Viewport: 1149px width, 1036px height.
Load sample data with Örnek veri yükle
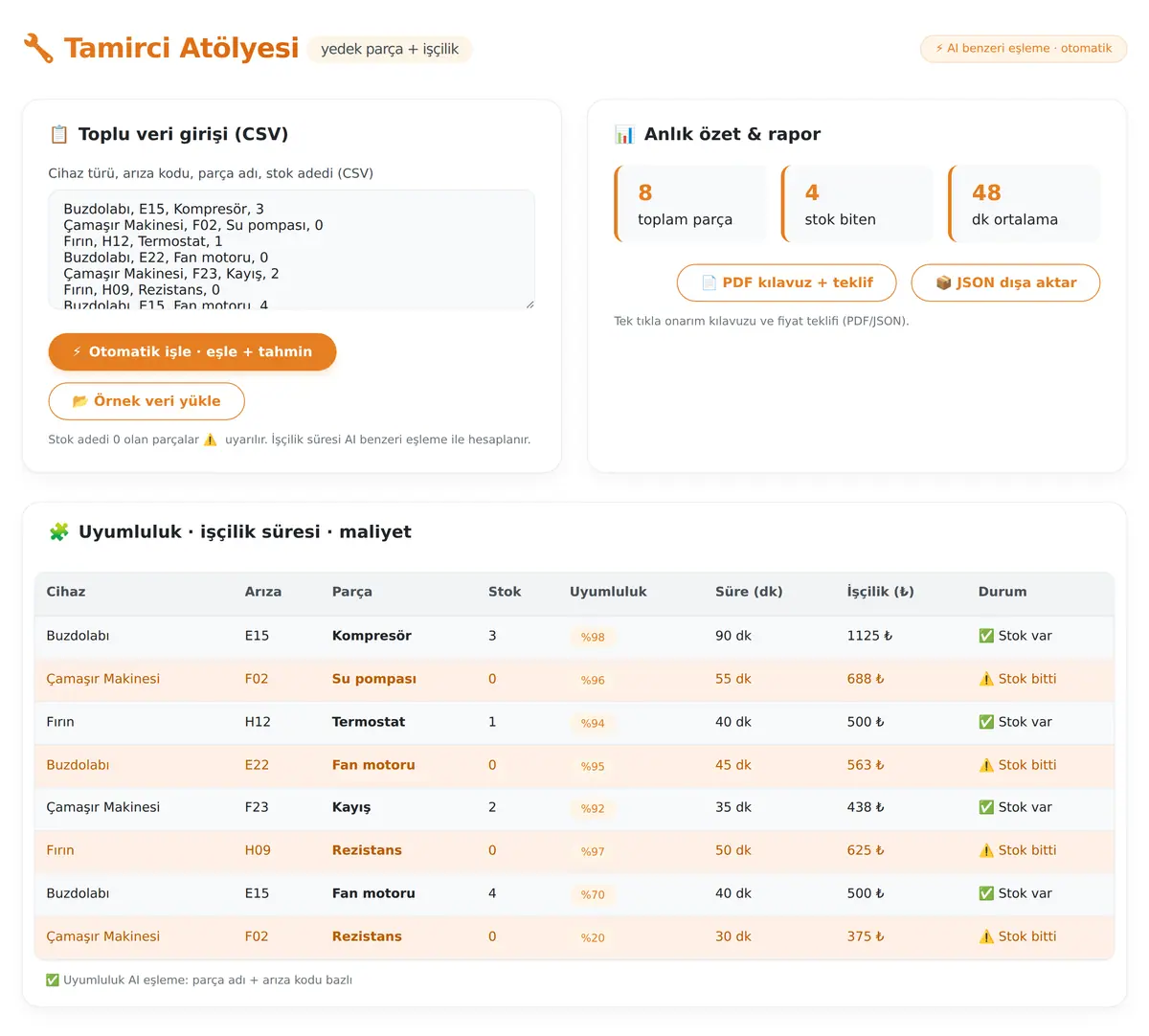coord(146,401)
